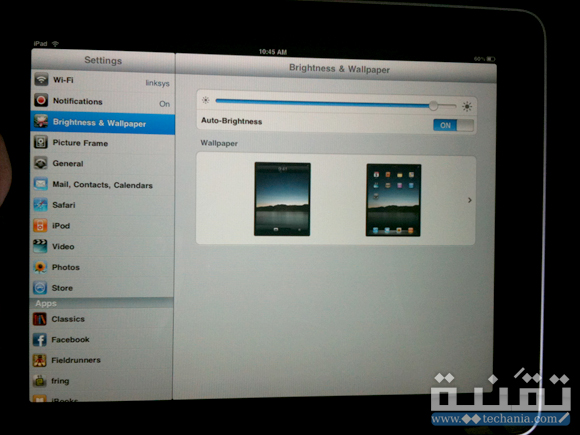Open Notifications settings row label
This screenshot has width=580, height=435.
tap(78, 101)
